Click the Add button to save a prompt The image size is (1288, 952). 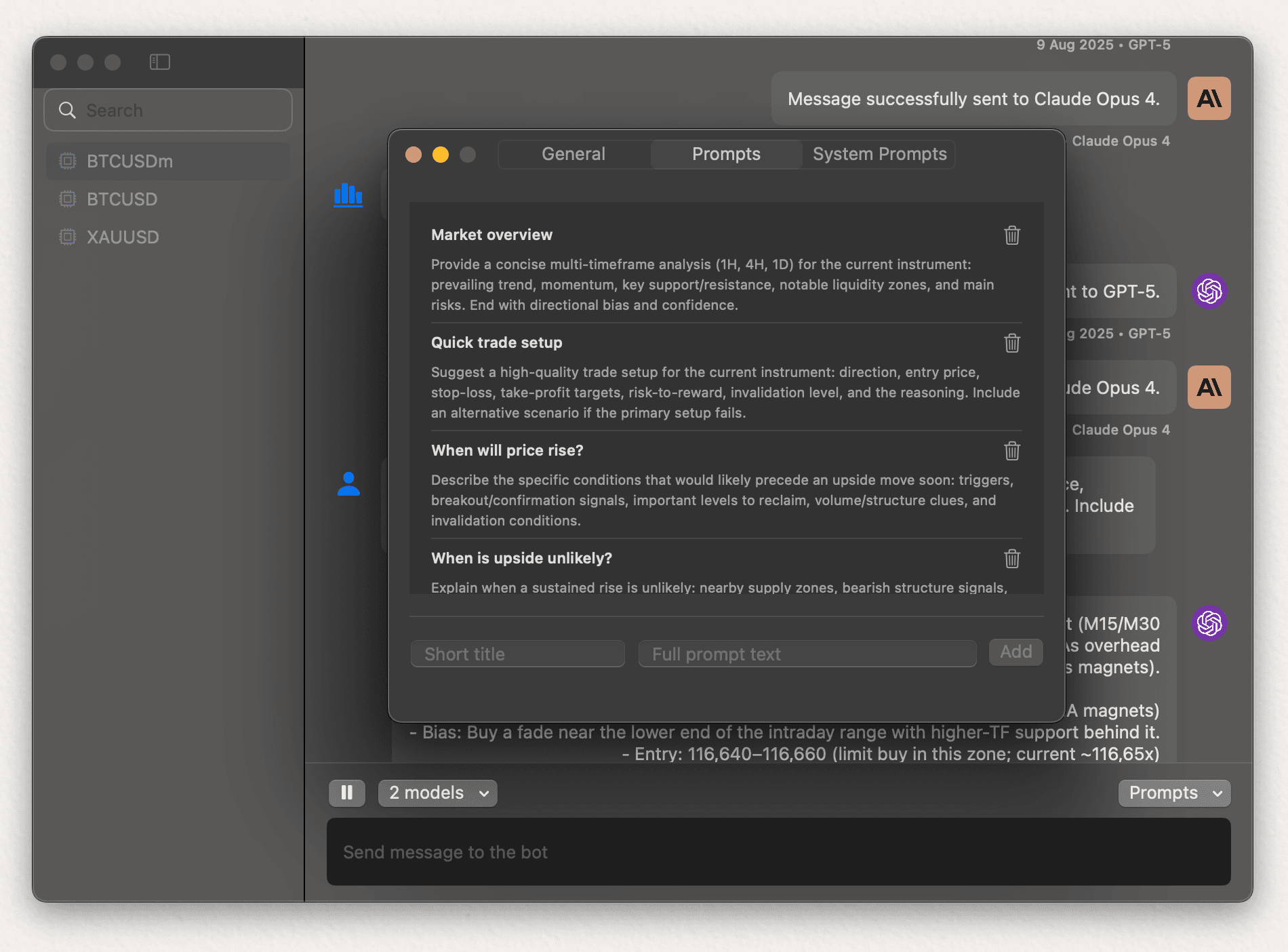click(1015, 652)
